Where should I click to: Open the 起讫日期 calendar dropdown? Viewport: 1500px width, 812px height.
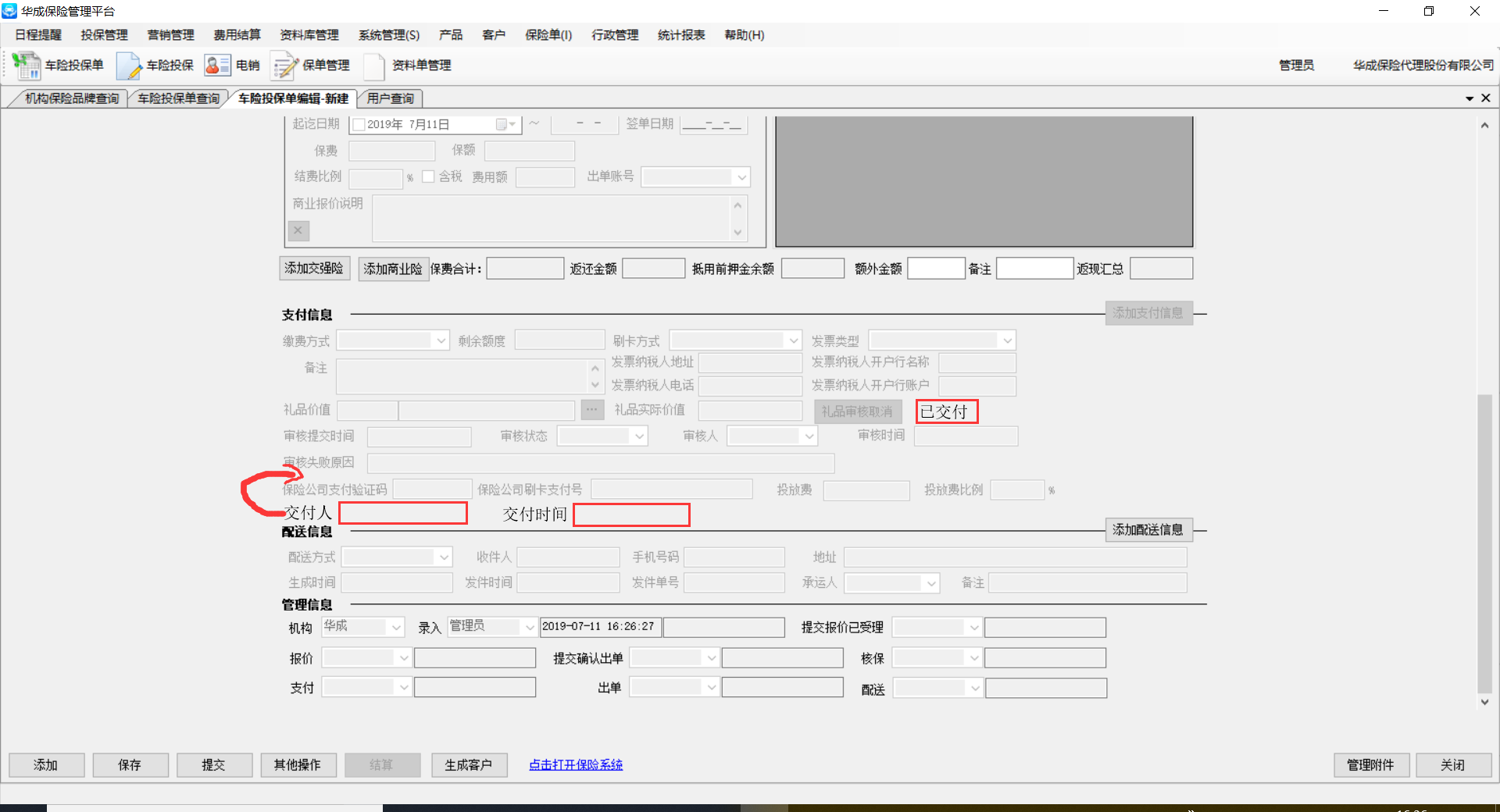point(506,125)
